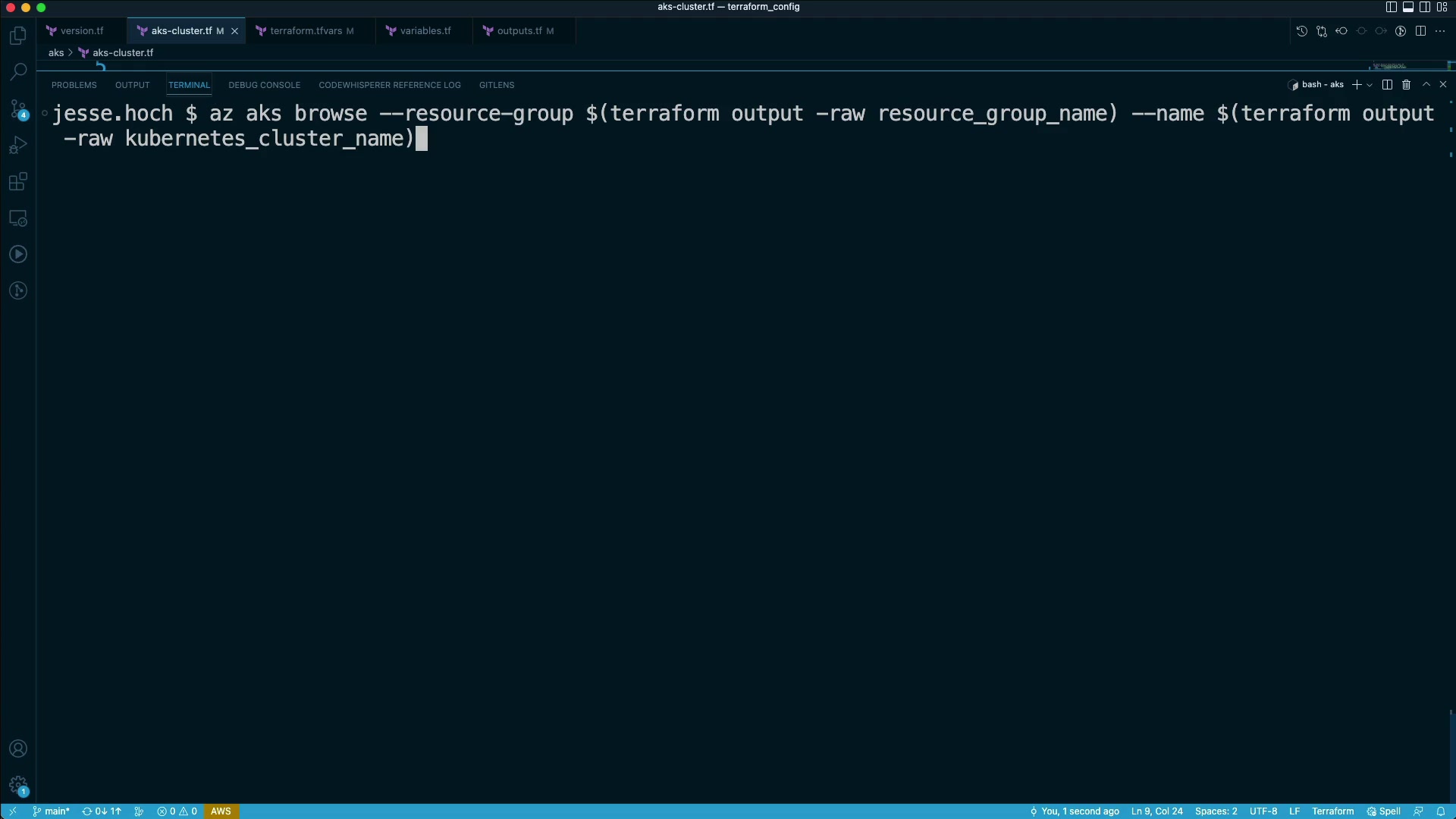This screenshot has height=819, width=1456.
Task: Switch to the PROBLEMS panel tab
Action: coord(74,85)
